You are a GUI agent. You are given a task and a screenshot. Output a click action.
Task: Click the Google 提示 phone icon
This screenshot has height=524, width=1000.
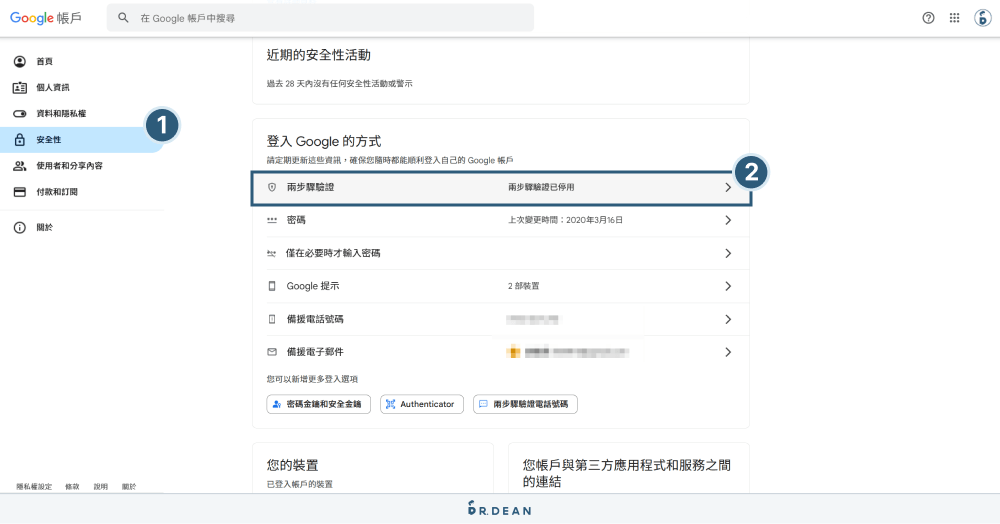click(x=272, y=286)
